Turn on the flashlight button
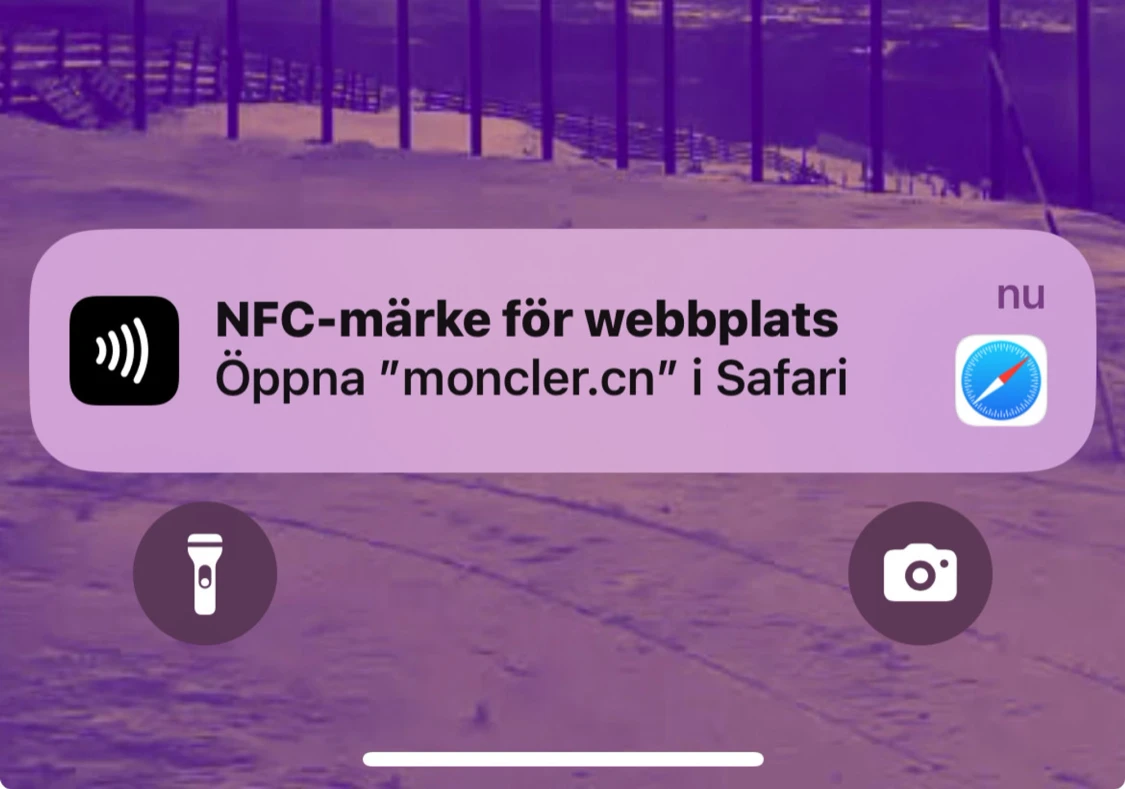Image resolution: width=1125 pixels, height=789 pixels. [x=204, y=573]
